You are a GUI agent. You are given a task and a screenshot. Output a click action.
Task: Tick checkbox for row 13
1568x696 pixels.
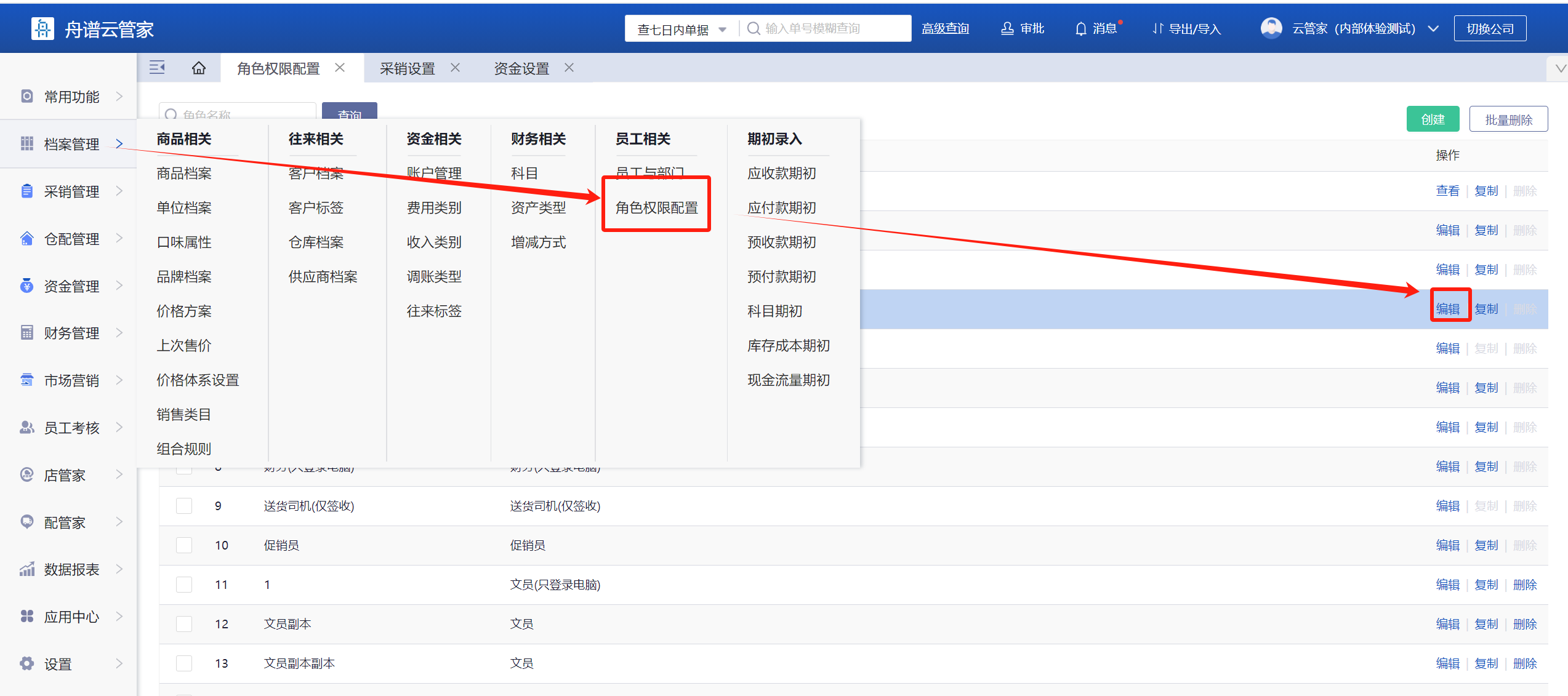[x=184, y=663]
